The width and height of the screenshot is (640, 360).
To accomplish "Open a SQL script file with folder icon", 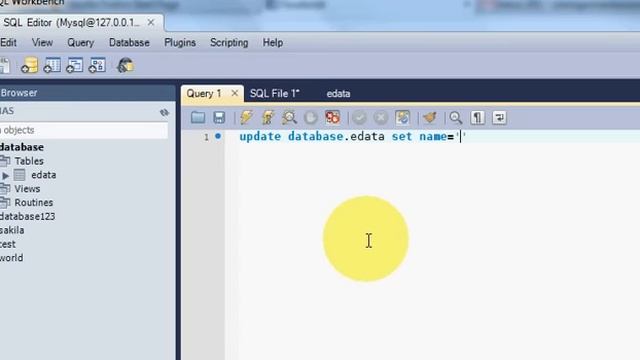I will pos(198,118).
